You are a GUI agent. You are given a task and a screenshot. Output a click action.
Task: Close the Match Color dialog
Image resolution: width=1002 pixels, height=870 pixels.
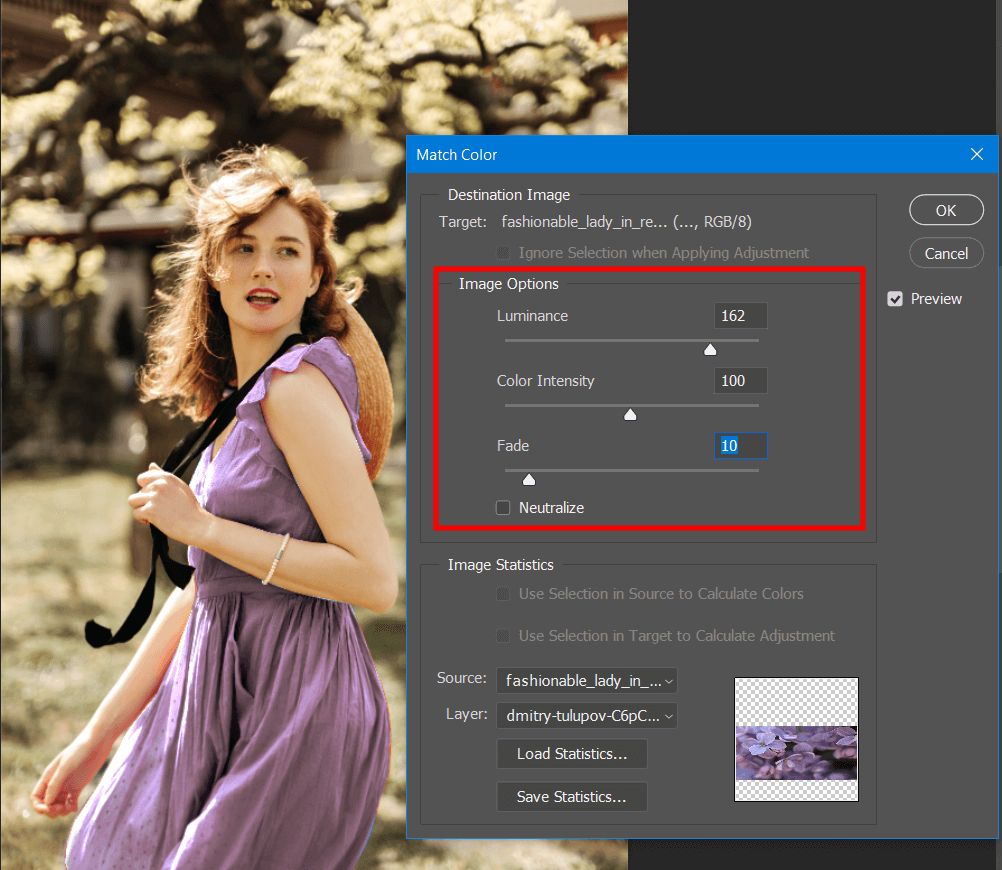(x=977, y=154)
